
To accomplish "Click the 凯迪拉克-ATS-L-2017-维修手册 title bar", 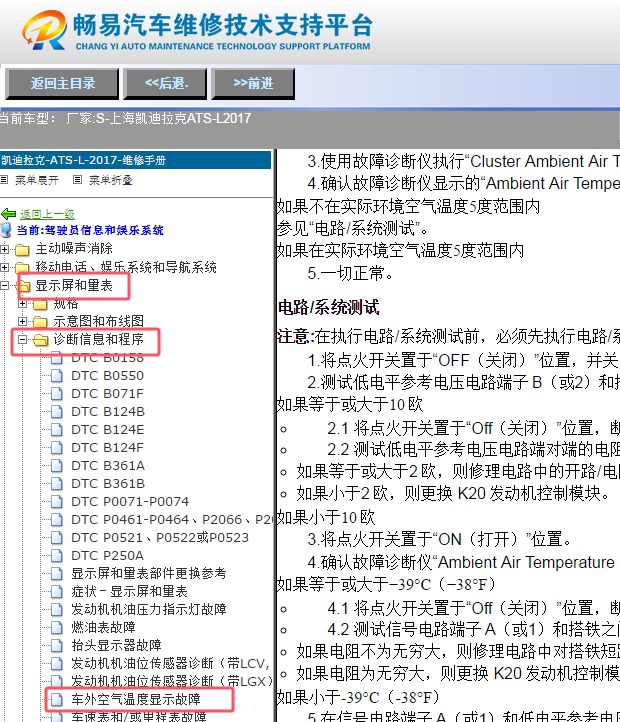I will (x=135, y=160).
